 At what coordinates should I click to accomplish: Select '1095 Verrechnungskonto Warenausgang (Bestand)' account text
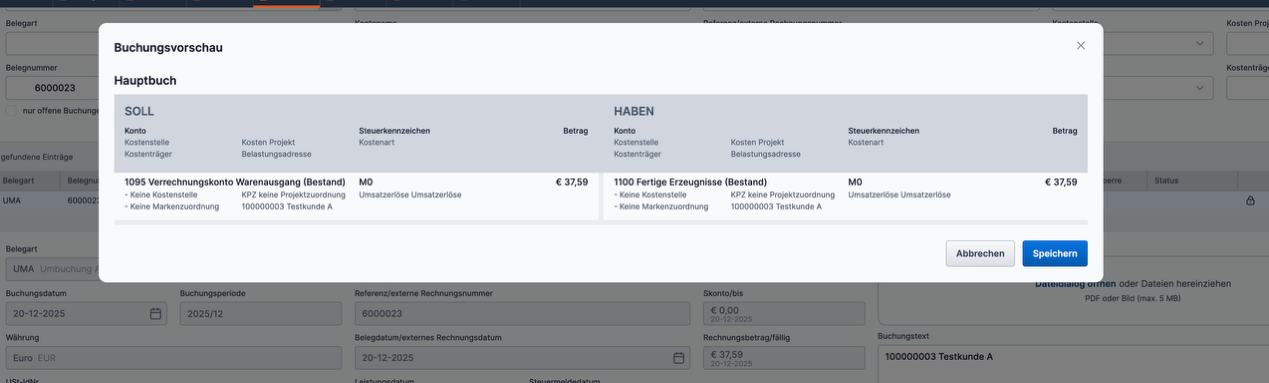235,182
